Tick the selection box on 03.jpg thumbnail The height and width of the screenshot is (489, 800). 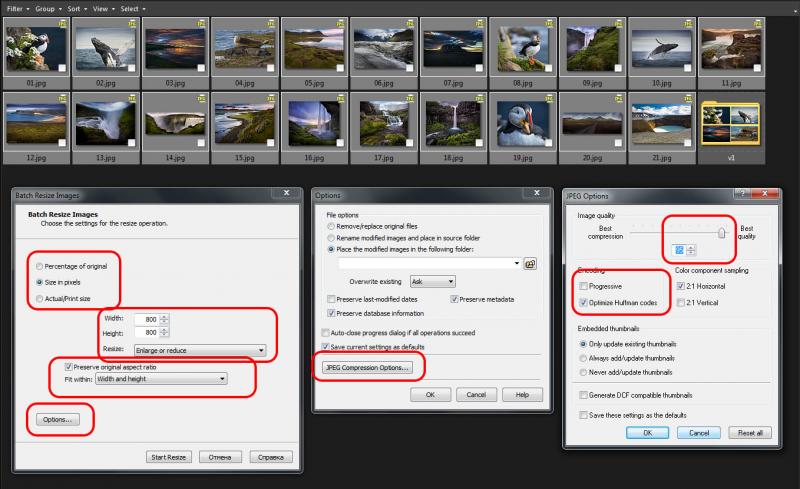coord(201,68)
